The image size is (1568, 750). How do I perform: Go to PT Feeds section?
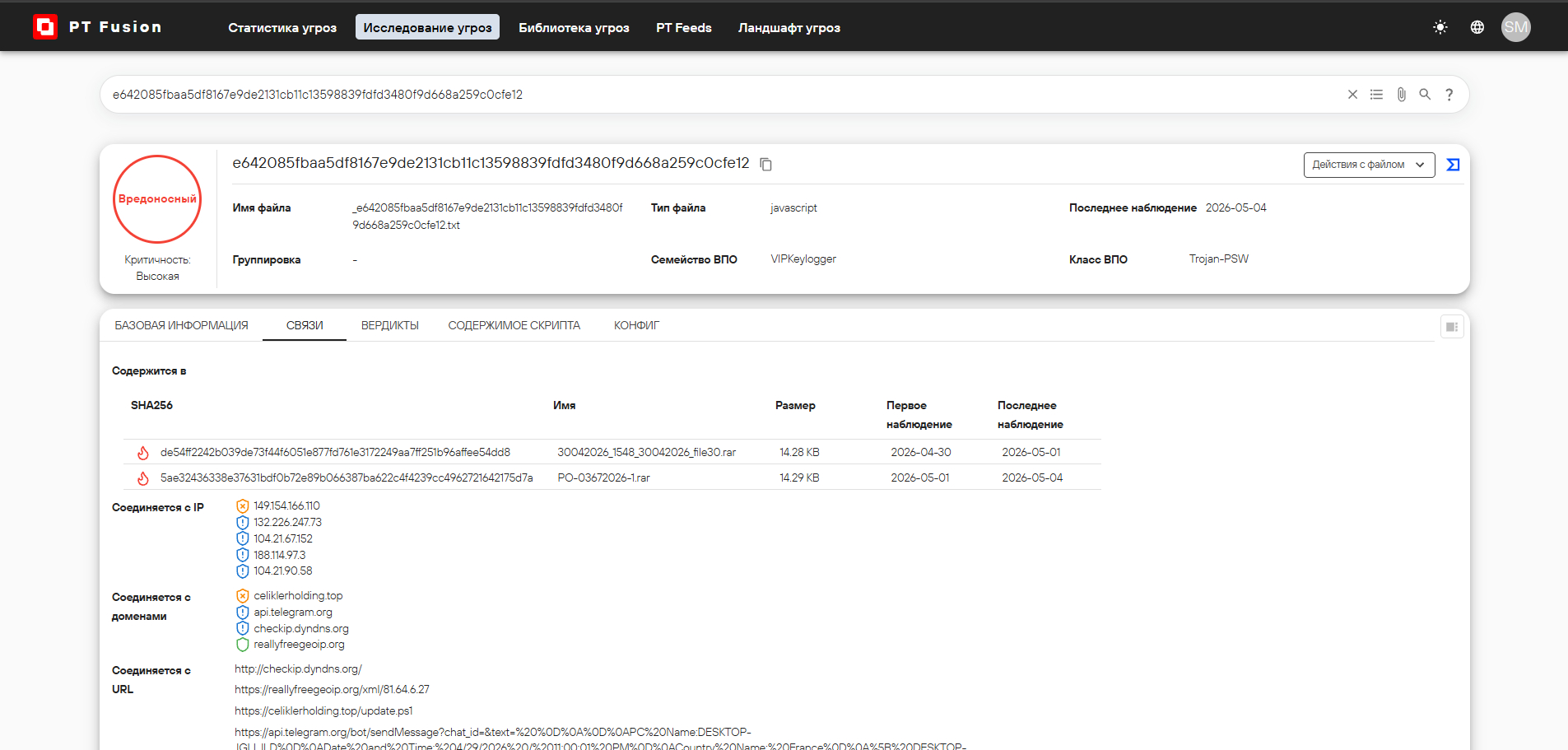(684, 27)
